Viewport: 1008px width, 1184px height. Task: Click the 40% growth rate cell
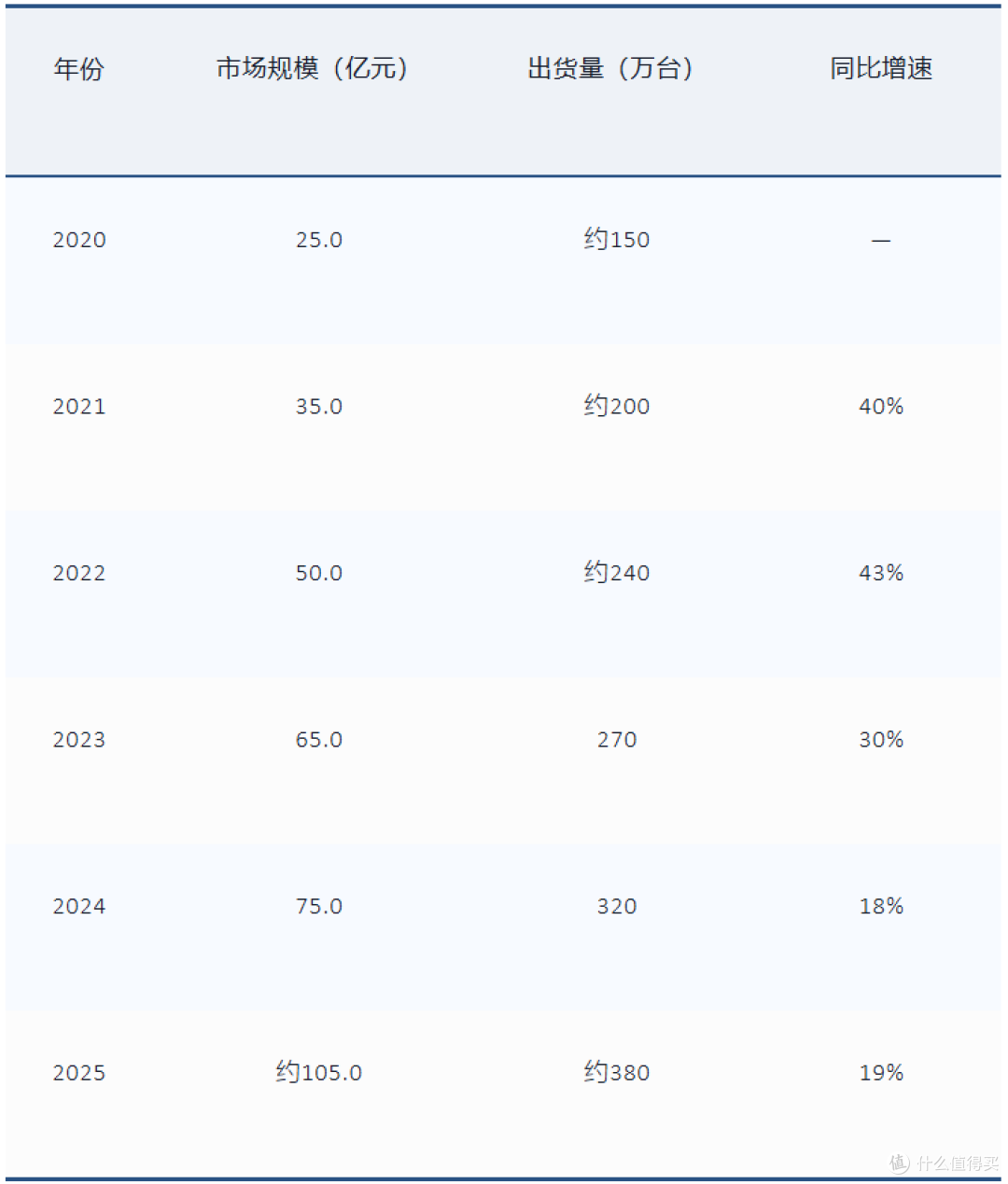[x=881, y=406]
